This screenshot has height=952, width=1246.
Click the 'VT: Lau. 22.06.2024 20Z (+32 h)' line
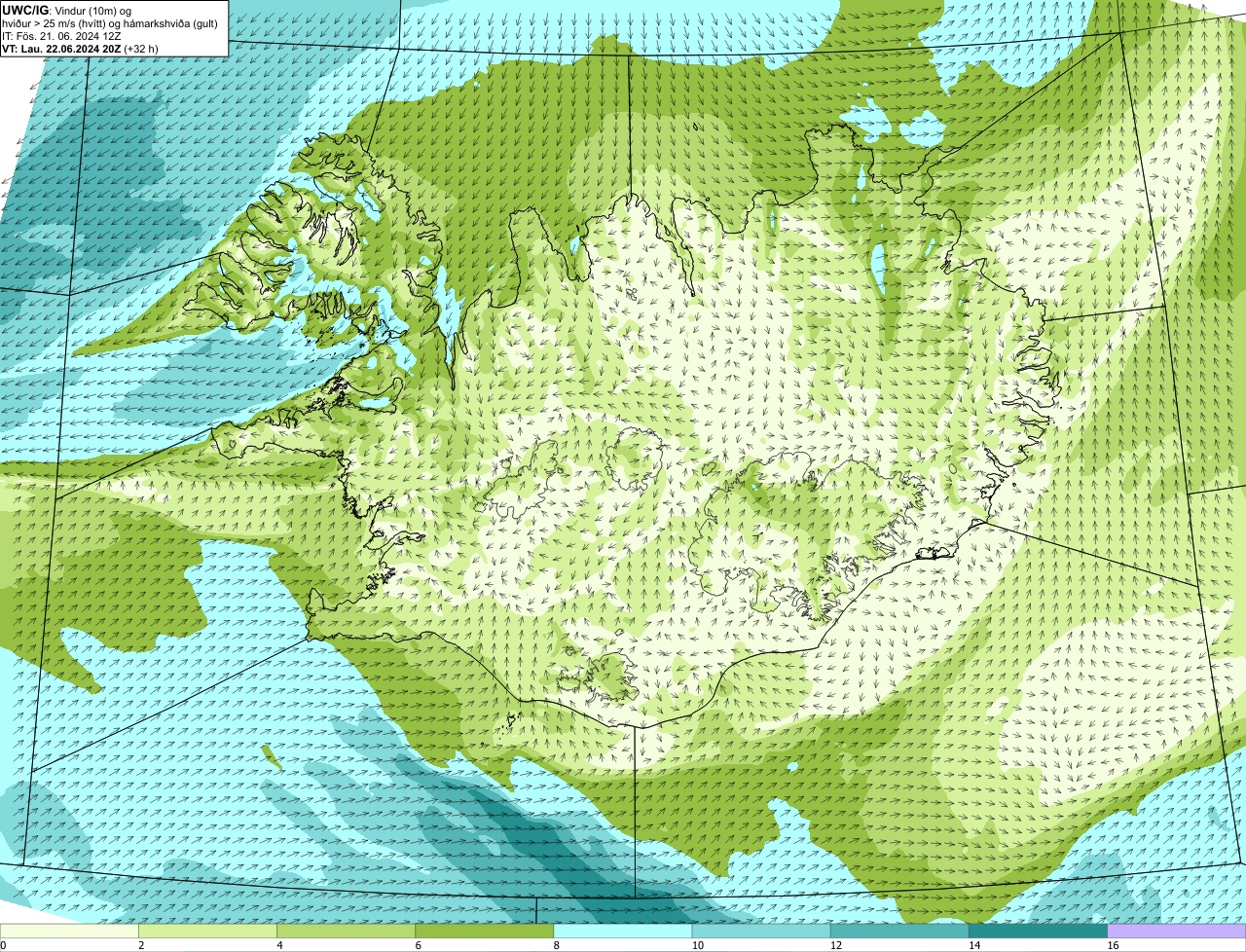81,48
